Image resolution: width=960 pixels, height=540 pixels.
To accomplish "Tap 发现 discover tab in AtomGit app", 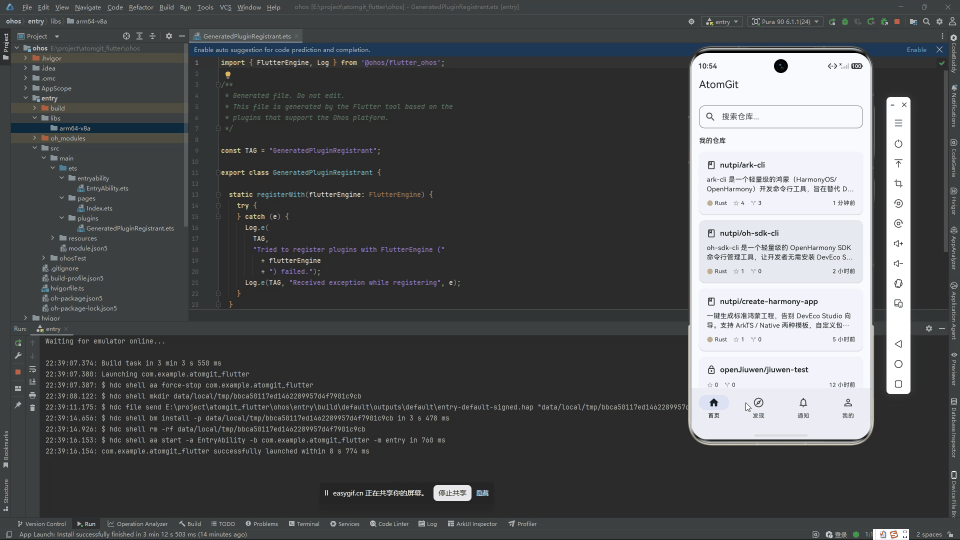I will 759,407.
